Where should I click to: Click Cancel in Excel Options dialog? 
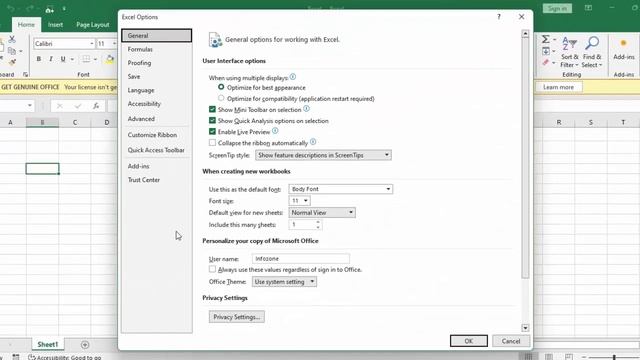click(511, 341)
